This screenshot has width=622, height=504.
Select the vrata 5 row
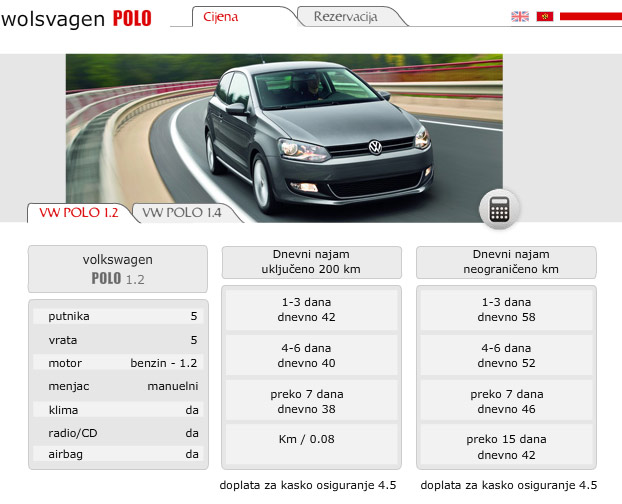[x=118, y=340]
